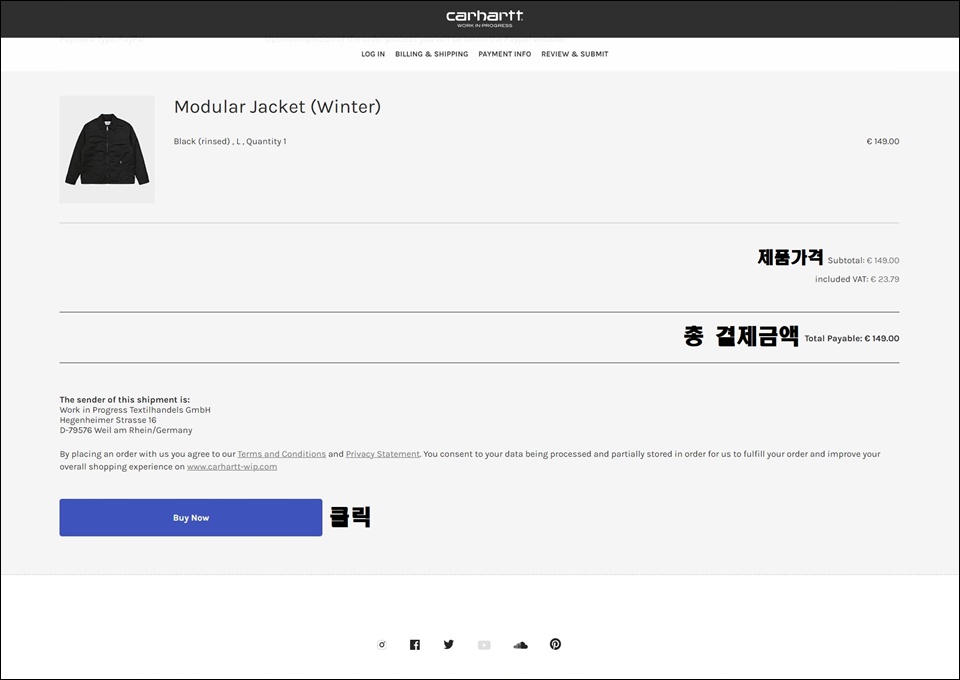The width and height of the screenshot is (960, 680).
Task: Click the Subtotal: € 149.00 amount
Action: click(x=863, y=260)
